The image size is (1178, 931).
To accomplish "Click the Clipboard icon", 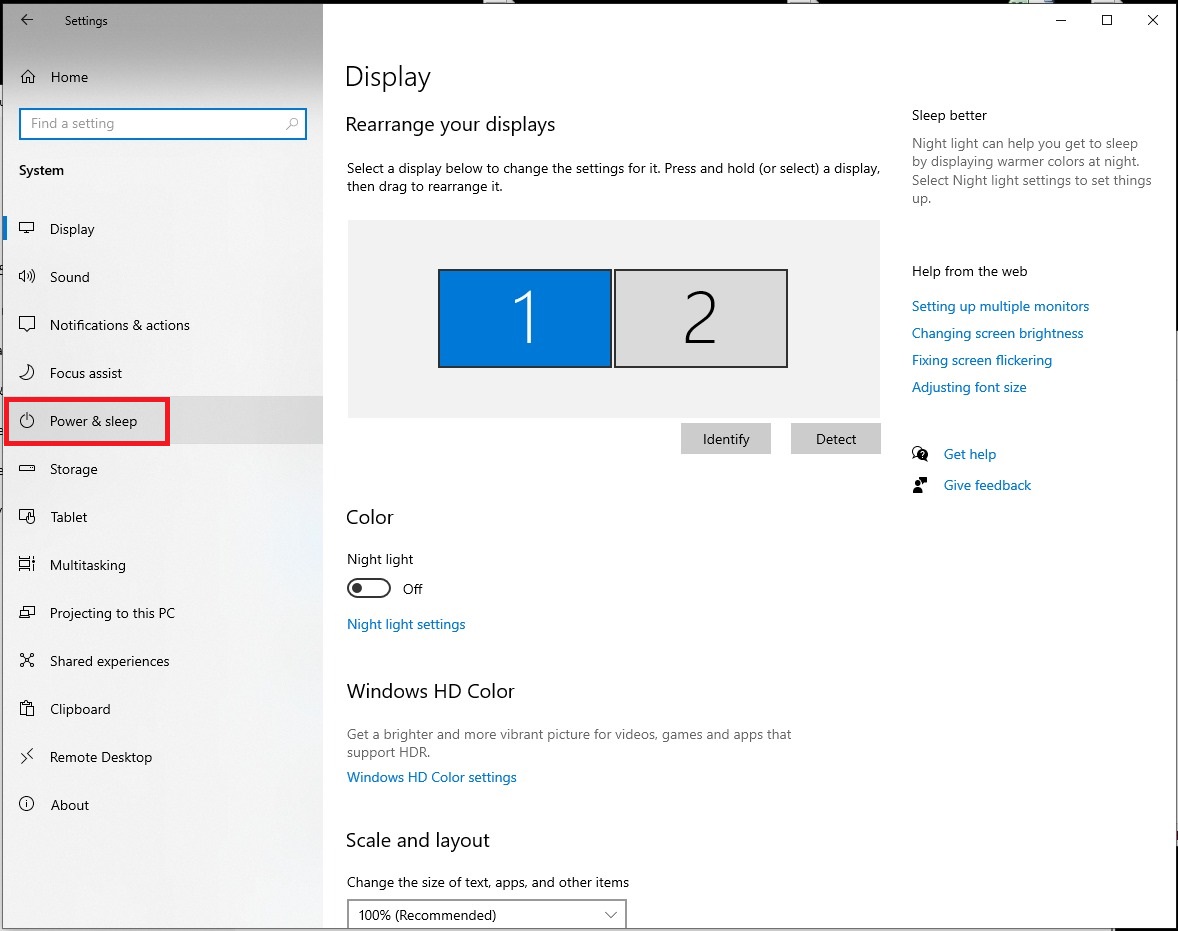I will point(27,709).
